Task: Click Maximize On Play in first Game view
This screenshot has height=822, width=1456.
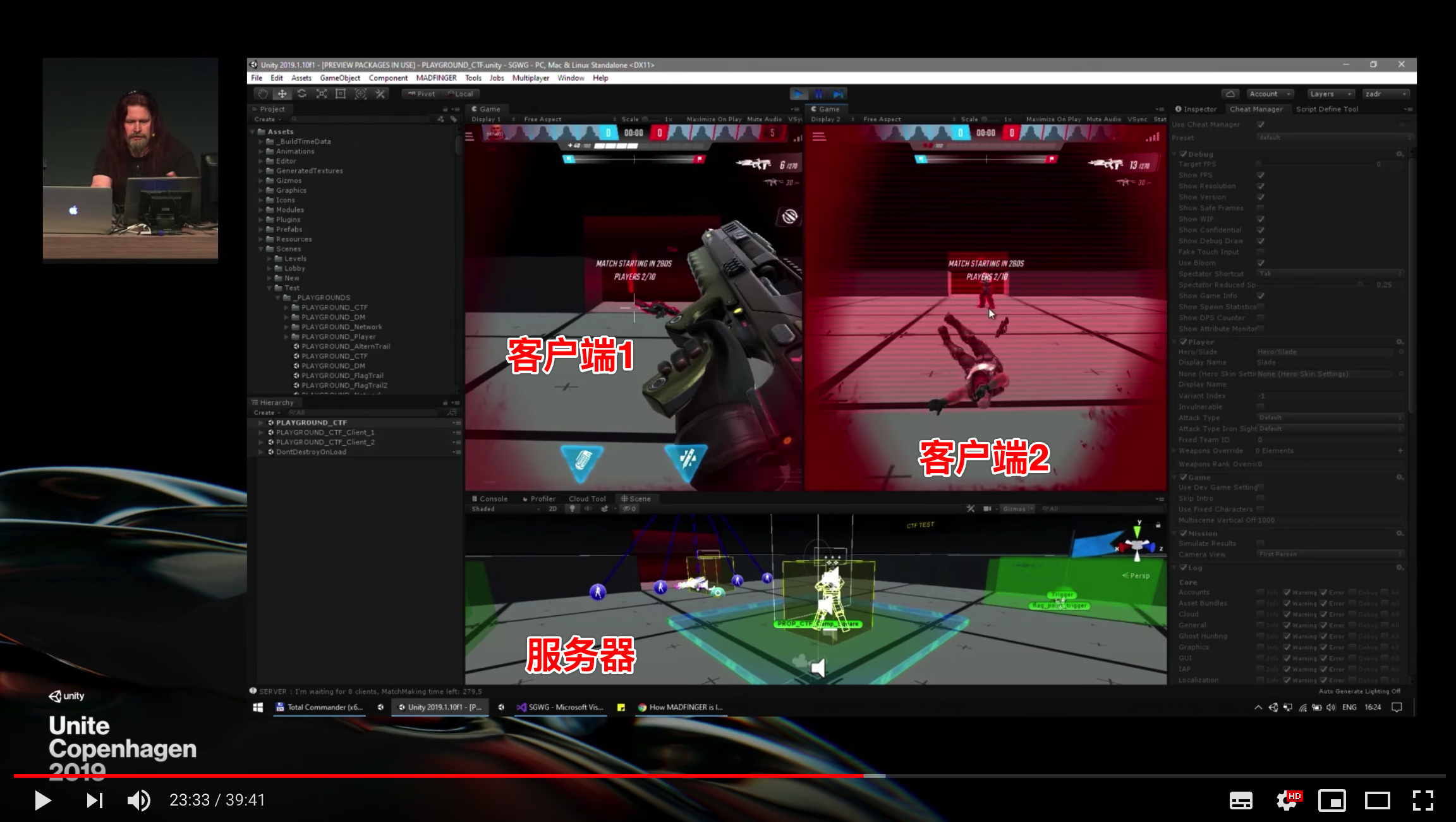Action: click(x=713, y=119)
